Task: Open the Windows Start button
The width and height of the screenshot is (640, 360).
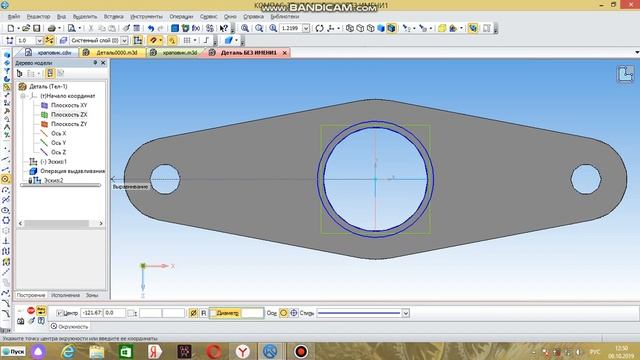Action: click(13, 351)
